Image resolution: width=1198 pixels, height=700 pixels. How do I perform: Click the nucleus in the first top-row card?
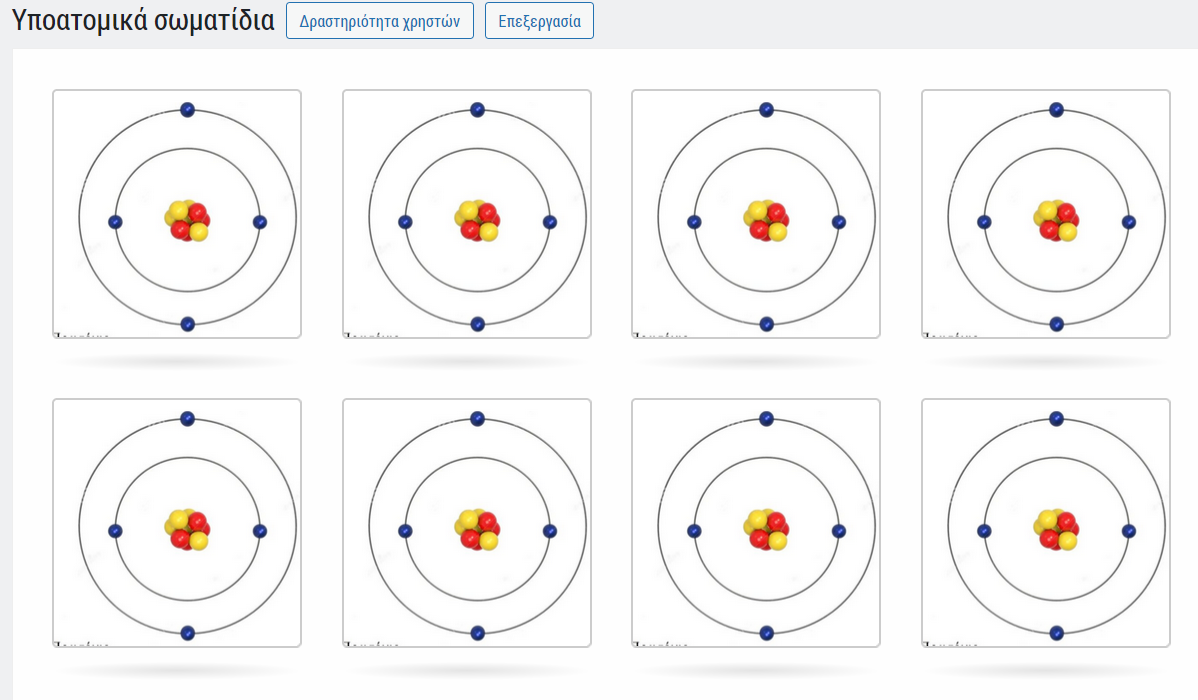[x=188, y=221]
